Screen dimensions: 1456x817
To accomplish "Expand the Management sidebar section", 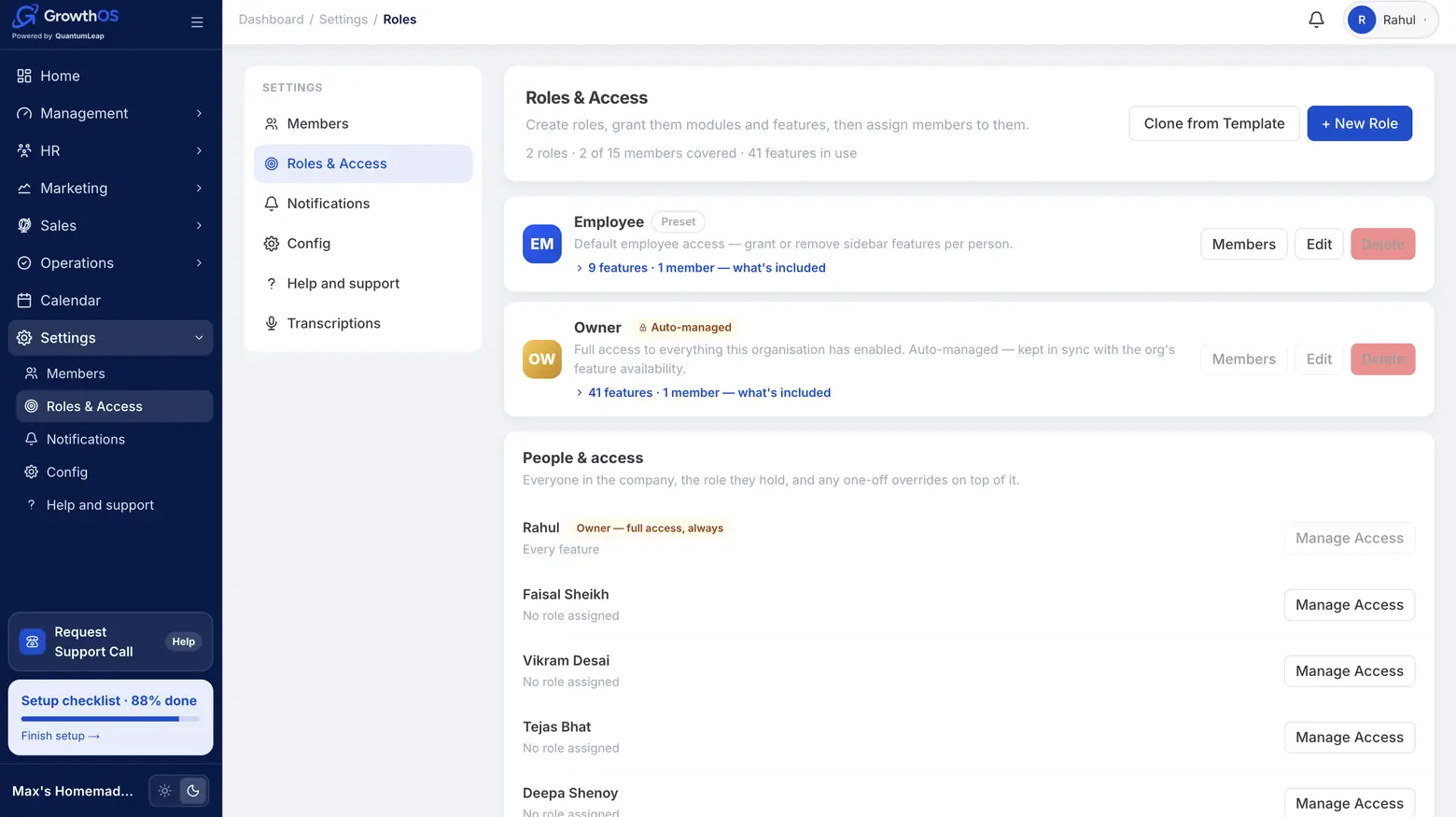I will pyautogui.click(x=110, y=113).
